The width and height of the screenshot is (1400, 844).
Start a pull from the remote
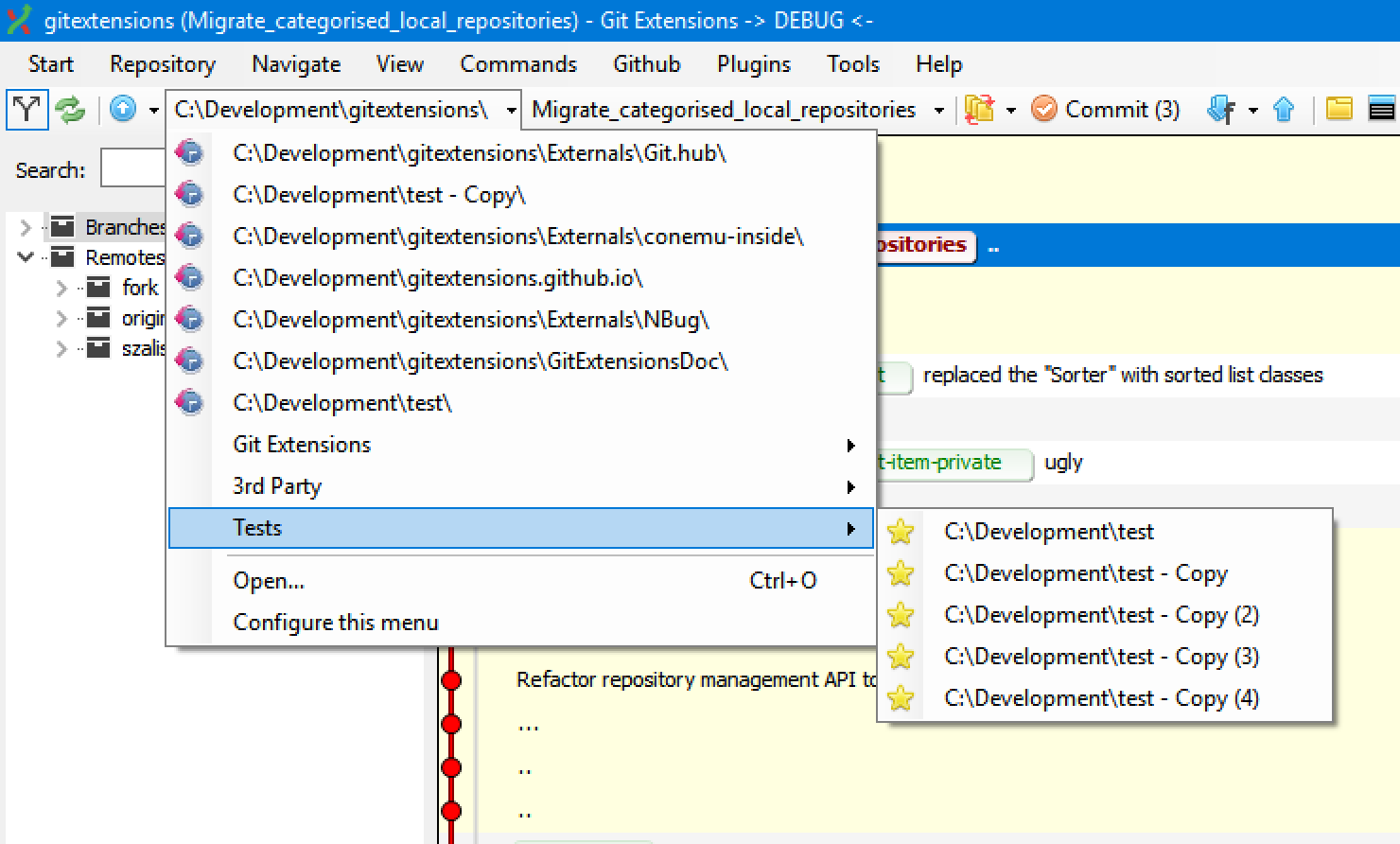click(1220, 109)
